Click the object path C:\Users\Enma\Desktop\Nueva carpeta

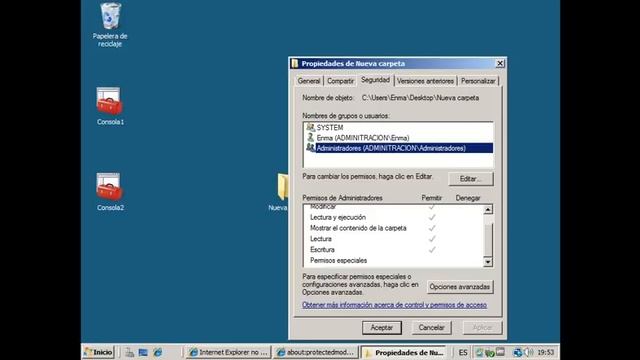tap(420, 98)
